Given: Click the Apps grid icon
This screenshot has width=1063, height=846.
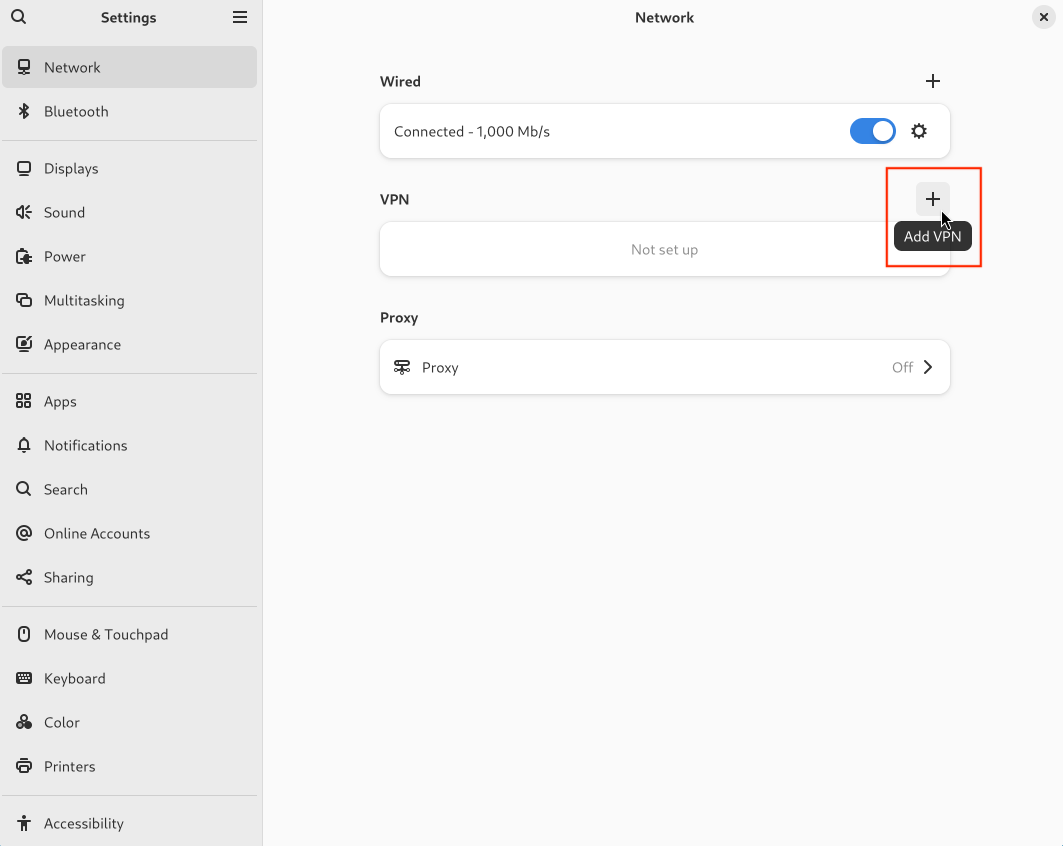Looking at the screenshot, I should pyautogui.click(x=24, y=401).
